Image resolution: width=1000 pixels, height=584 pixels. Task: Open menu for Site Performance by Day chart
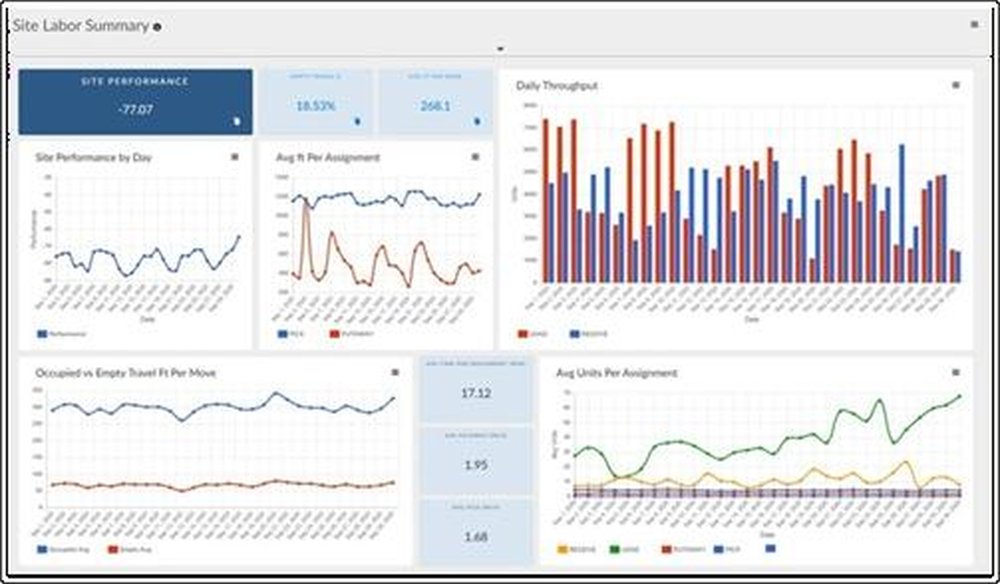tap(234, 157)
